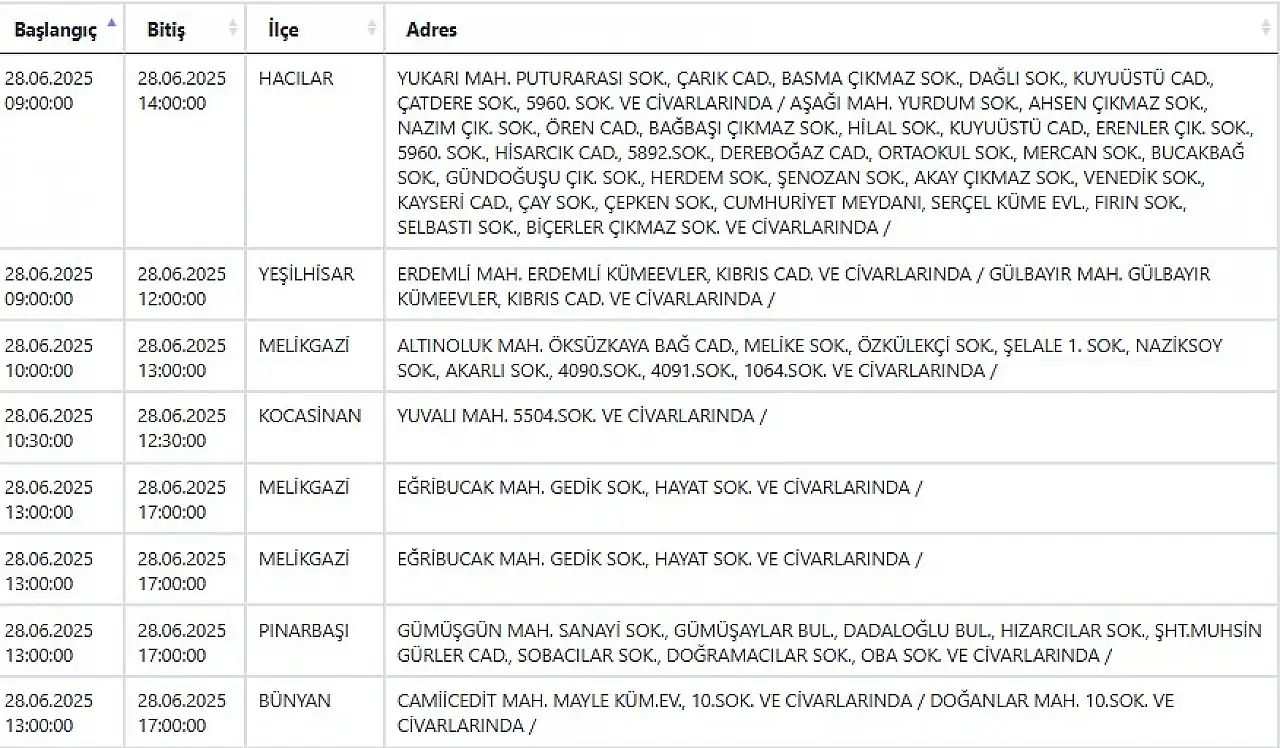Select the Bitiş header label

166,30
